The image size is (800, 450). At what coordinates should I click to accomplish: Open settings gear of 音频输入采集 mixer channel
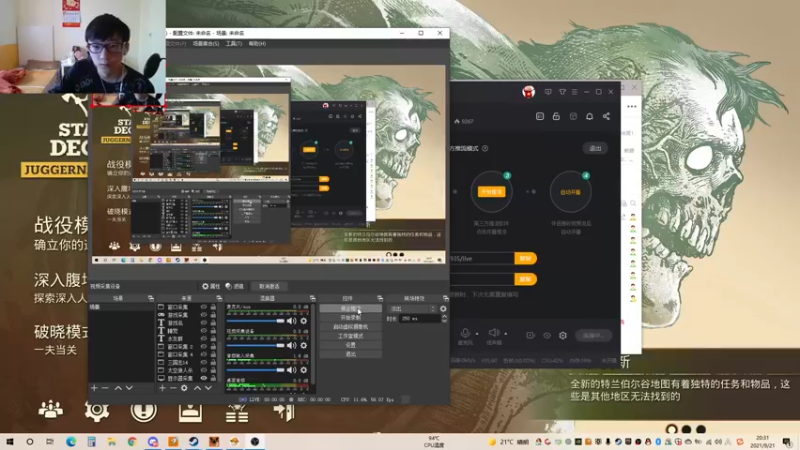(304, 370)
